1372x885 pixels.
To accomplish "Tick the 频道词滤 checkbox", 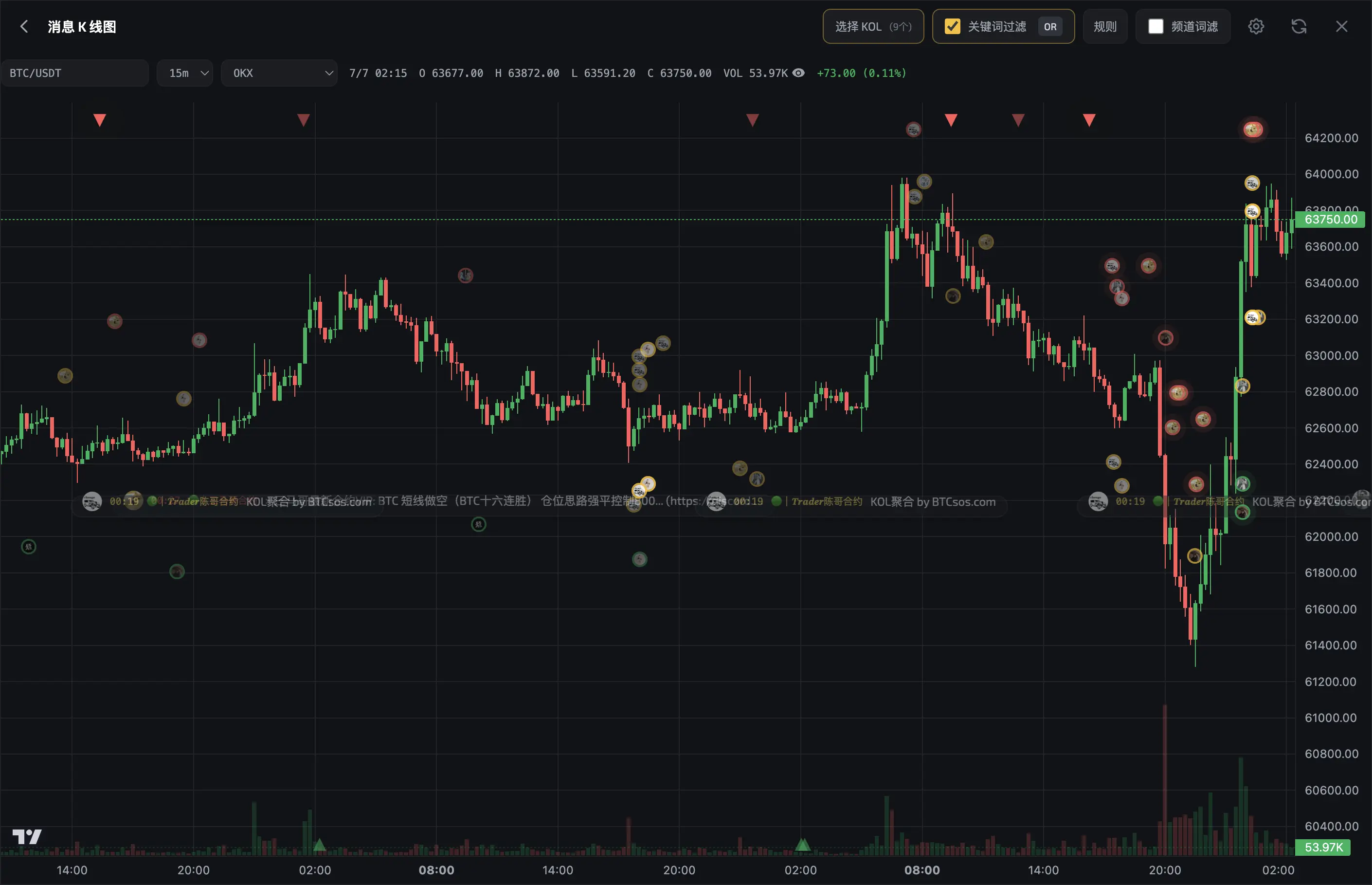I will 1155,26.
